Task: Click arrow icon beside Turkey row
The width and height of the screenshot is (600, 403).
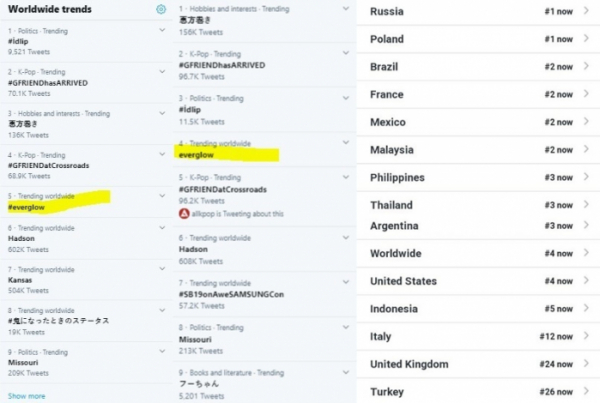Action: pos(587,391)
